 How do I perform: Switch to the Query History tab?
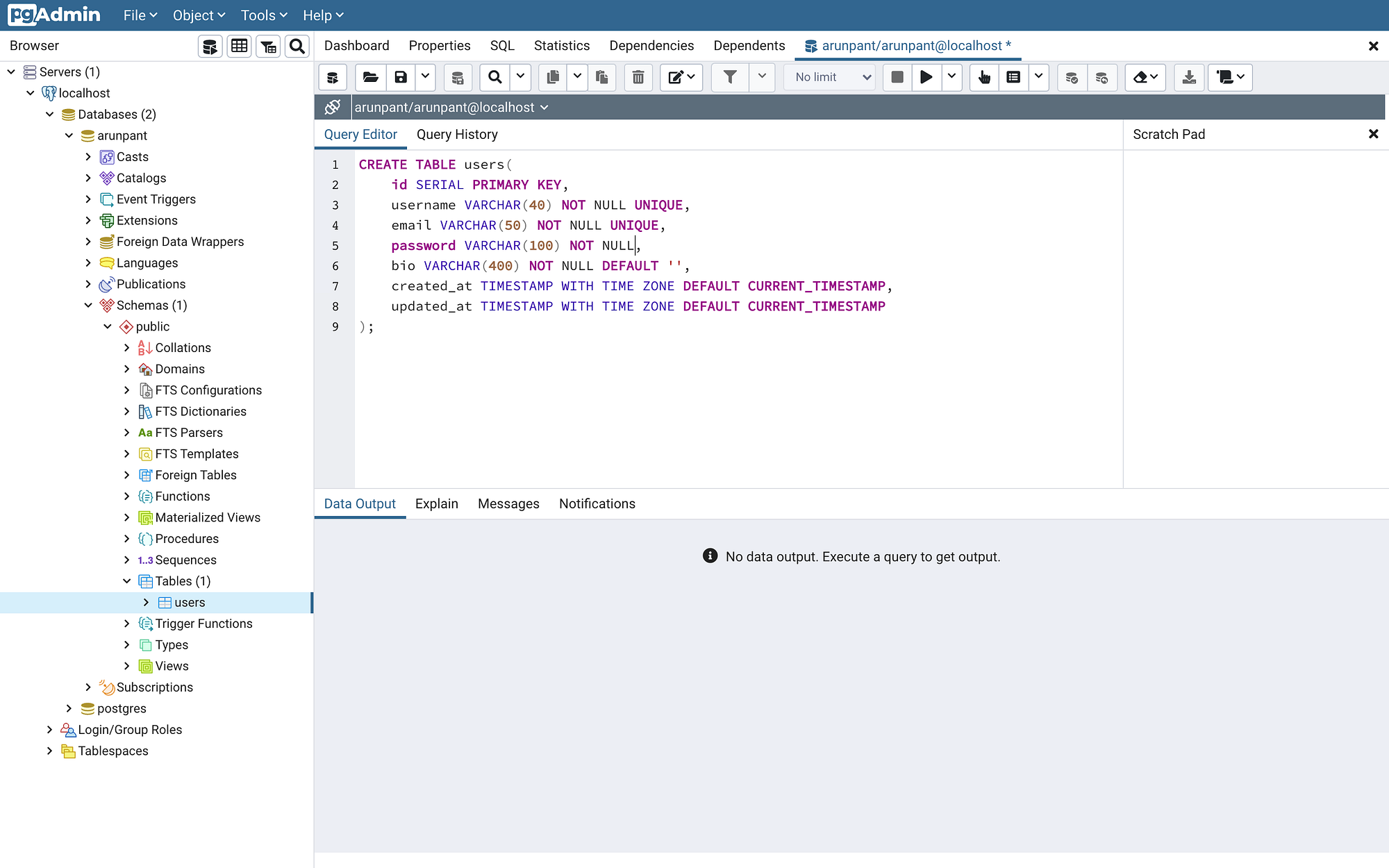tap(457, 134)
